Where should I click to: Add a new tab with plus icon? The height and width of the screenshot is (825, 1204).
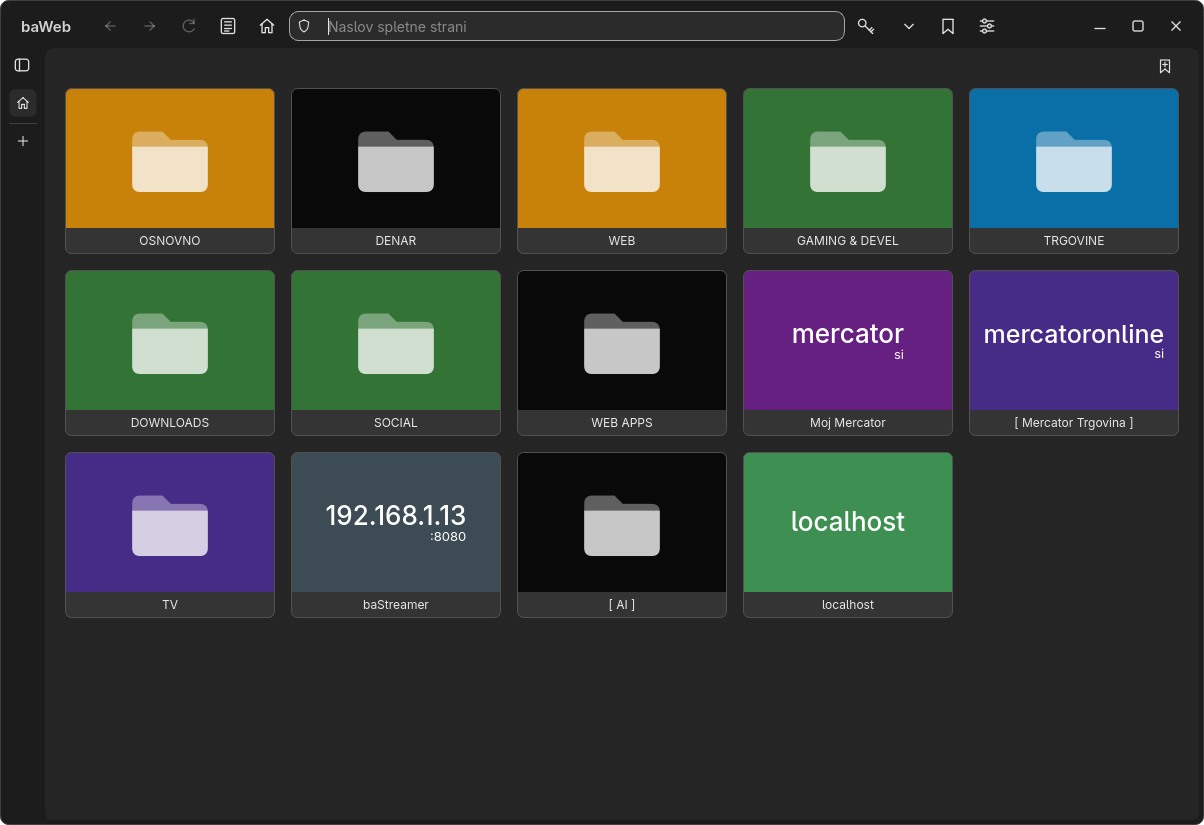pos(23,141)
